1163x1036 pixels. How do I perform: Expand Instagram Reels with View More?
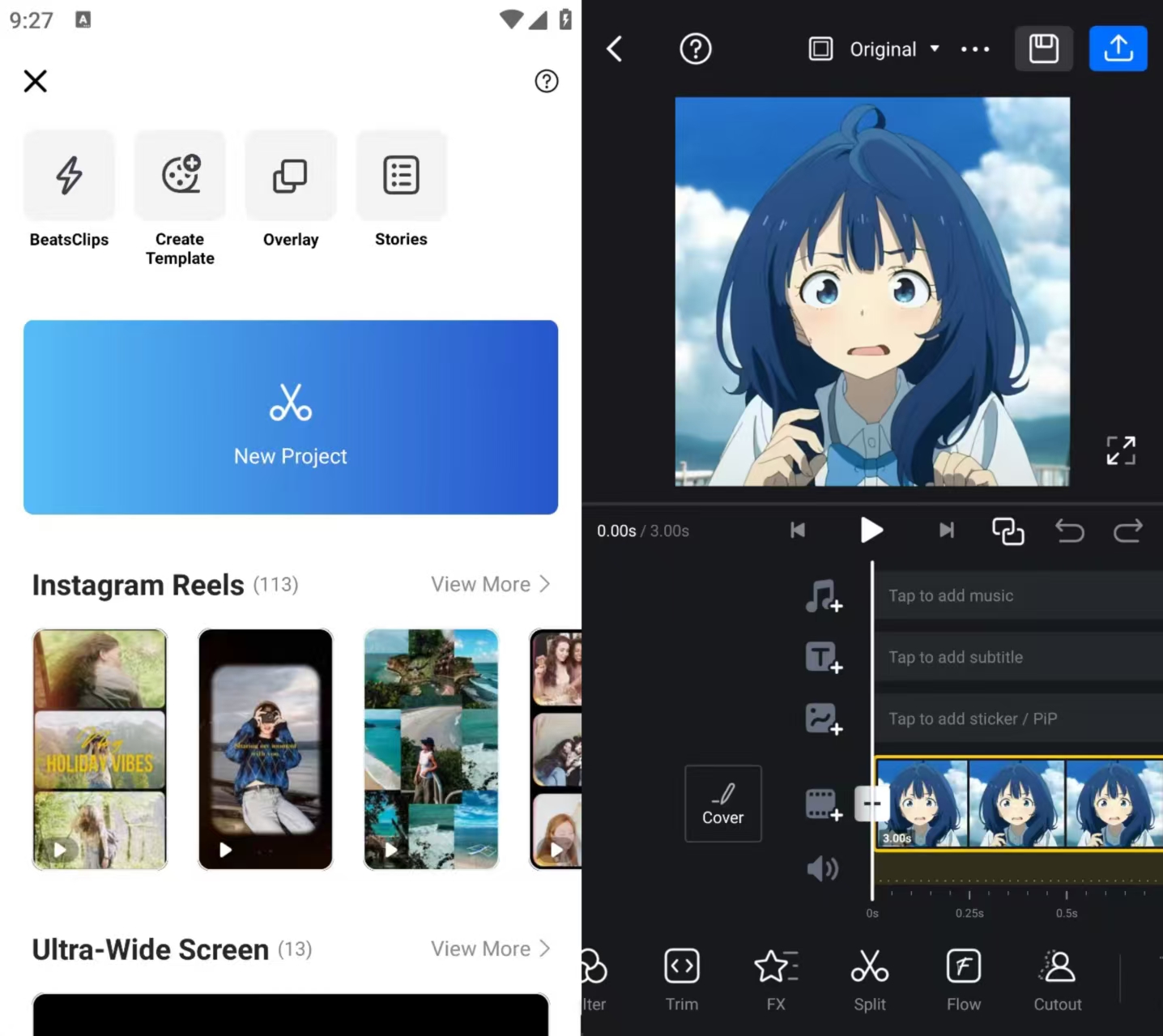(490, 584)
